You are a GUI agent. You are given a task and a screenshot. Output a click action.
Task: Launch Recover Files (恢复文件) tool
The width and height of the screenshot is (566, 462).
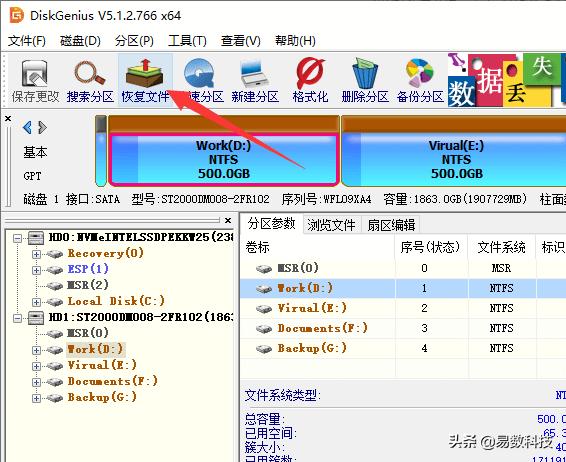tap(145, 81)
